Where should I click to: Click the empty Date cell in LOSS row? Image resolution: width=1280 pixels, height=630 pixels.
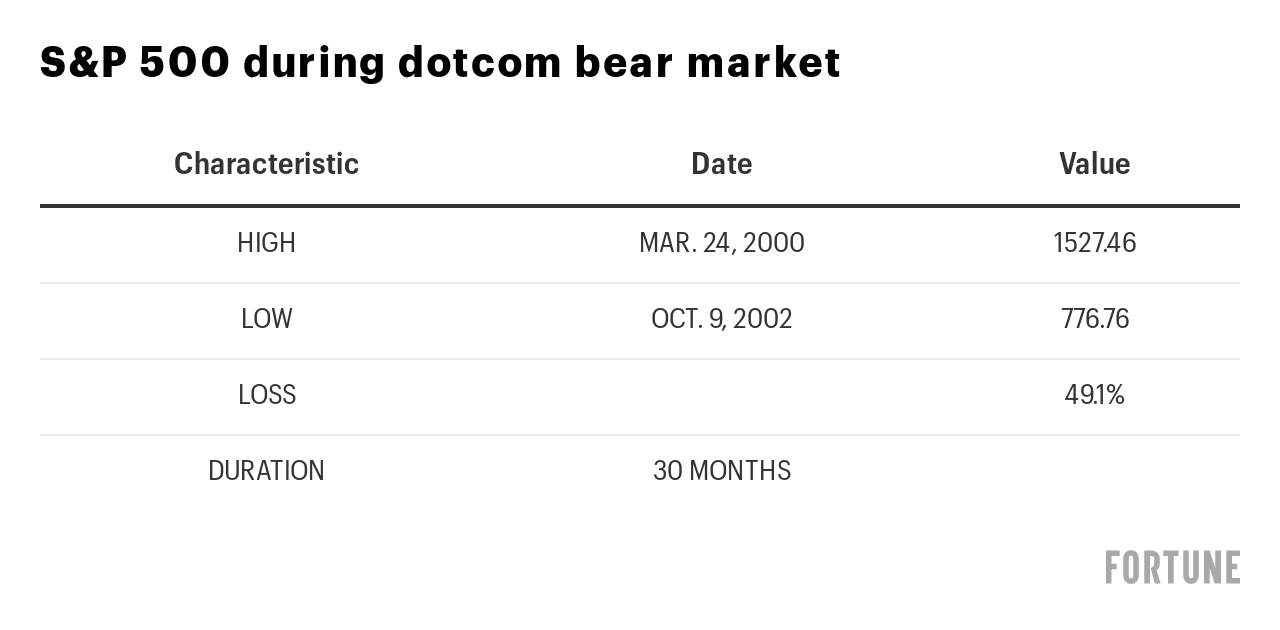coord(721,395)
